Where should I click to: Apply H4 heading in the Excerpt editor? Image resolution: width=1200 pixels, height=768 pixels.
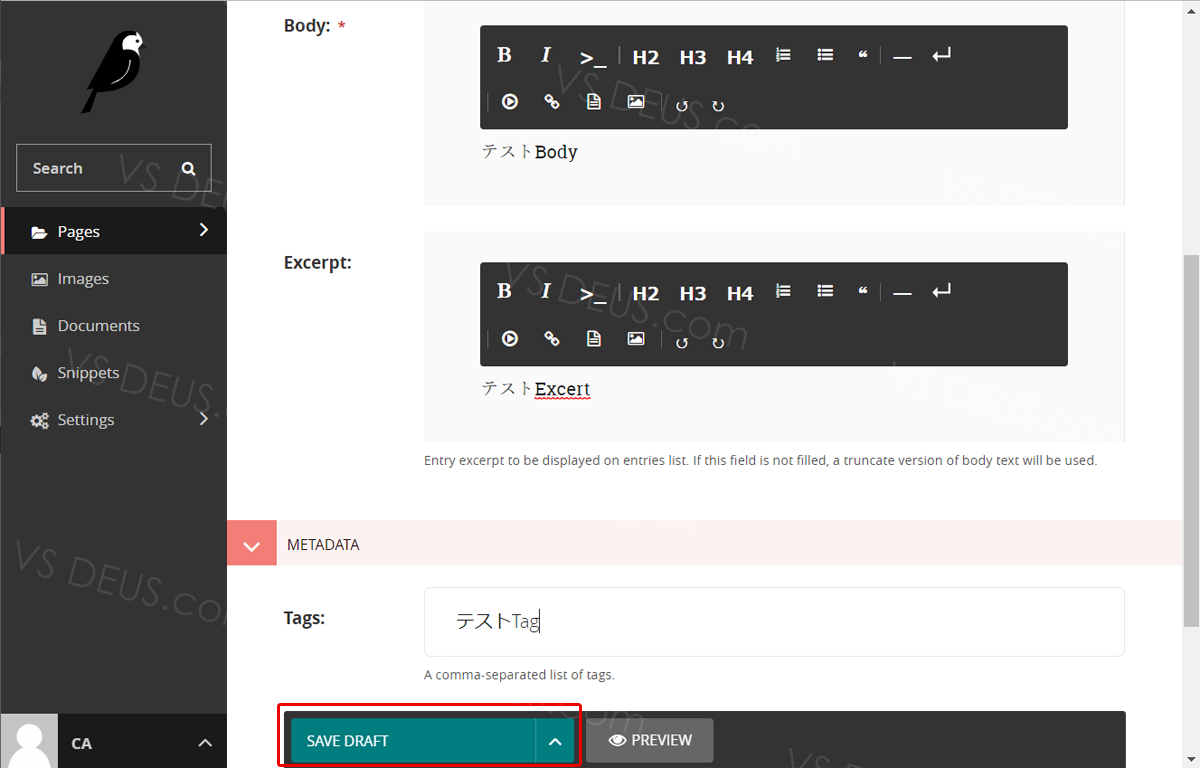tap(740, 293)
